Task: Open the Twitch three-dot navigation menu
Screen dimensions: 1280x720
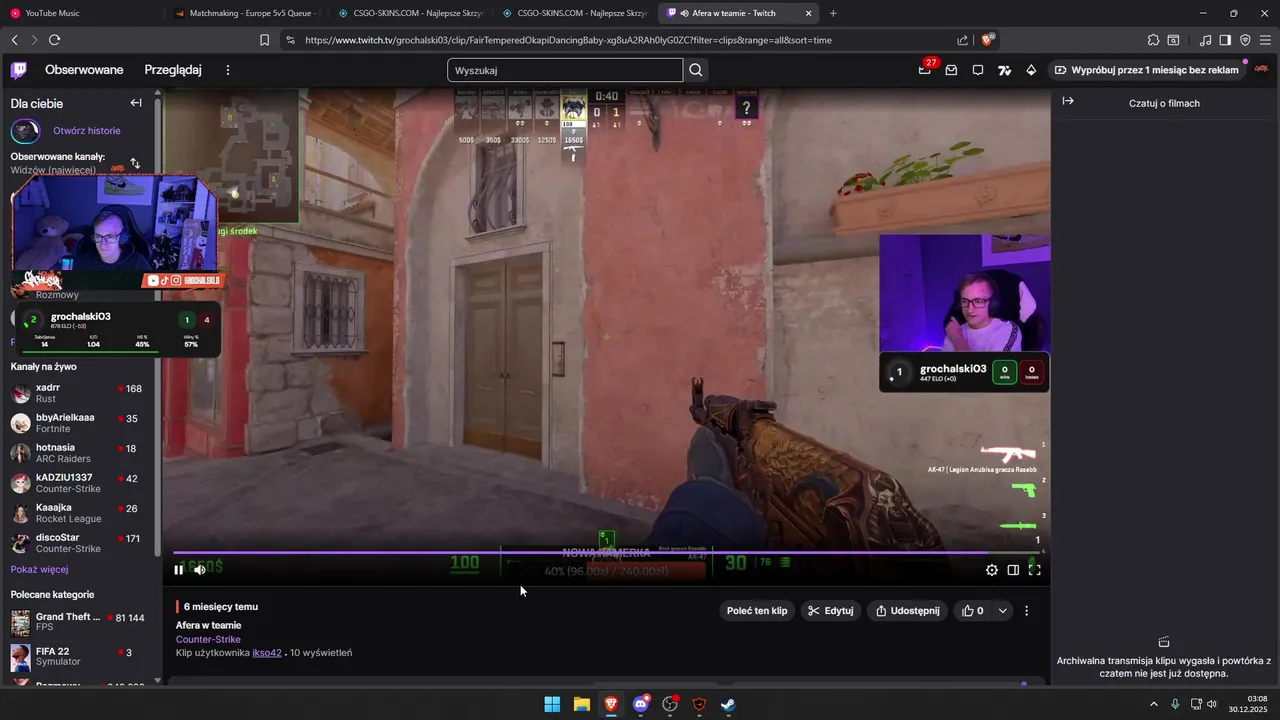Action: point(228,70)
